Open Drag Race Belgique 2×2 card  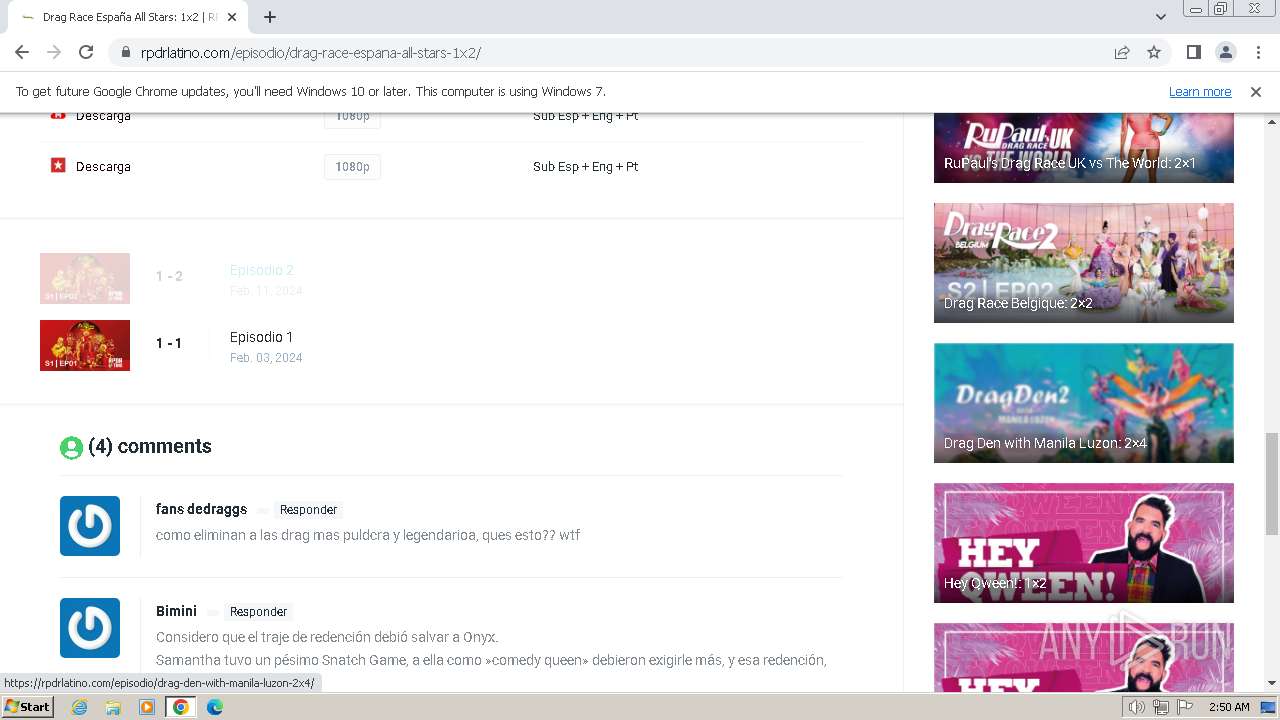tap(1083, 263)
